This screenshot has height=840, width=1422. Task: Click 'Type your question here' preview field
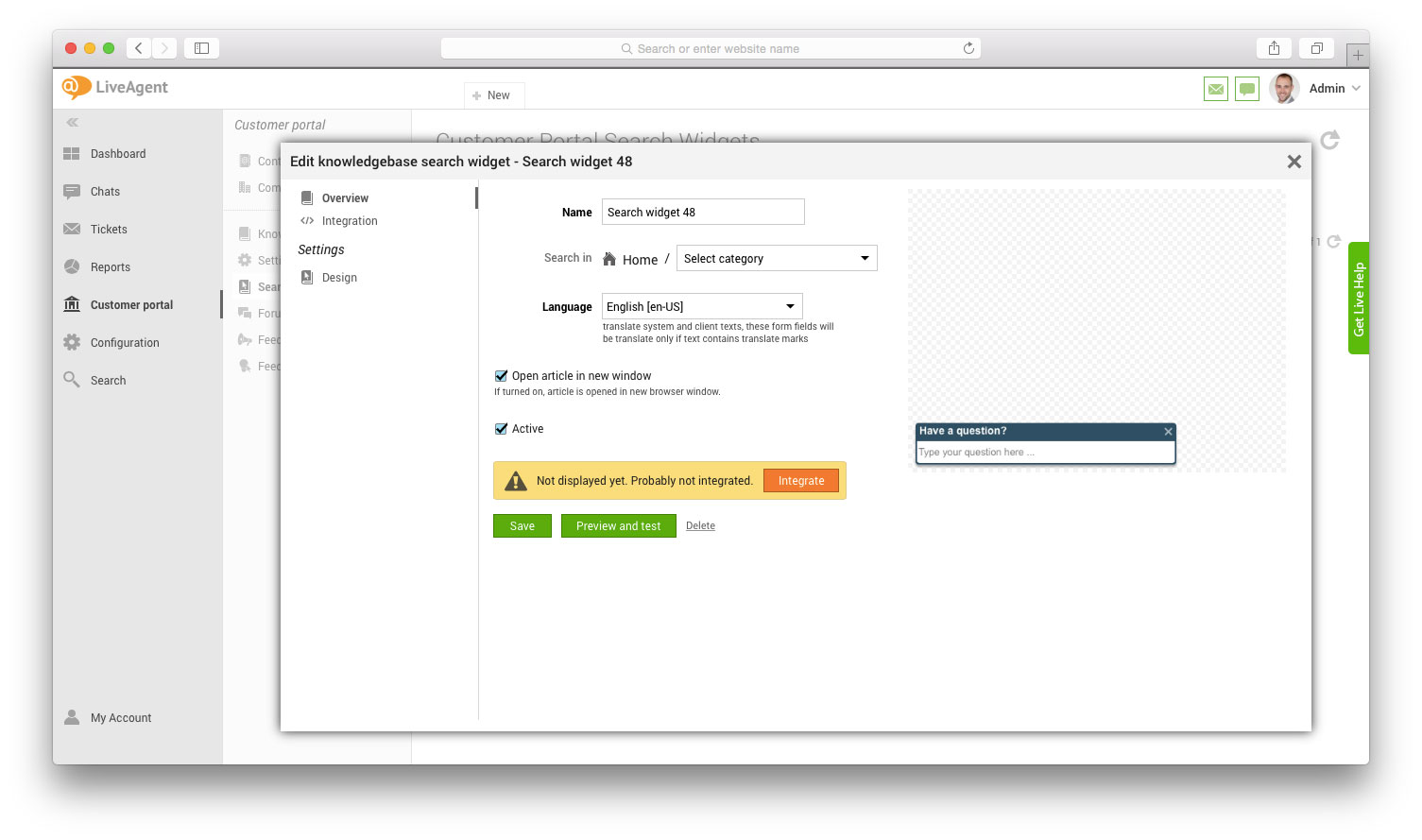1046,453
